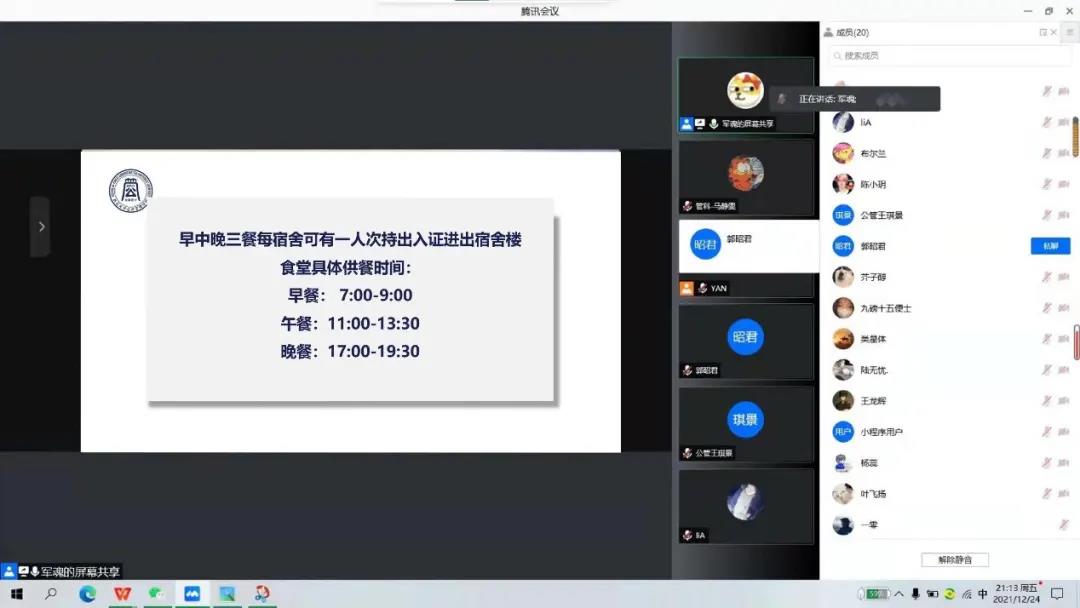The image size is (1080, 608).
Task: Open WeChat from the taskbar
Action: pyautogui.click(x=157, y=594)
